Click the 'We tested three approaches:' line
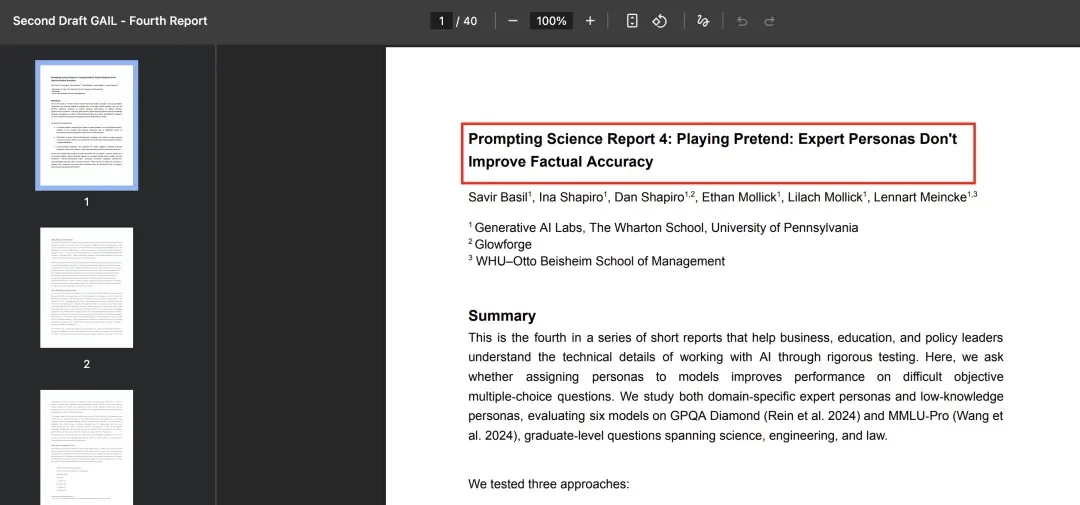 549,484
